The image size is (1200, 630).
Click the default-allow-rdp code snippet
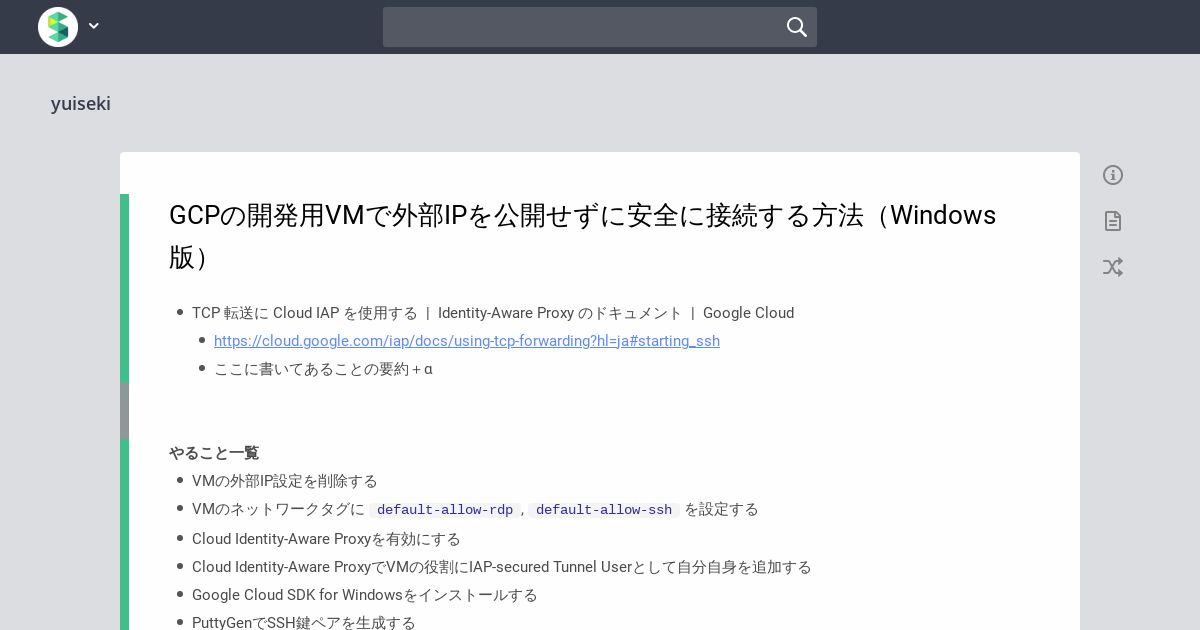pos(445,510)
